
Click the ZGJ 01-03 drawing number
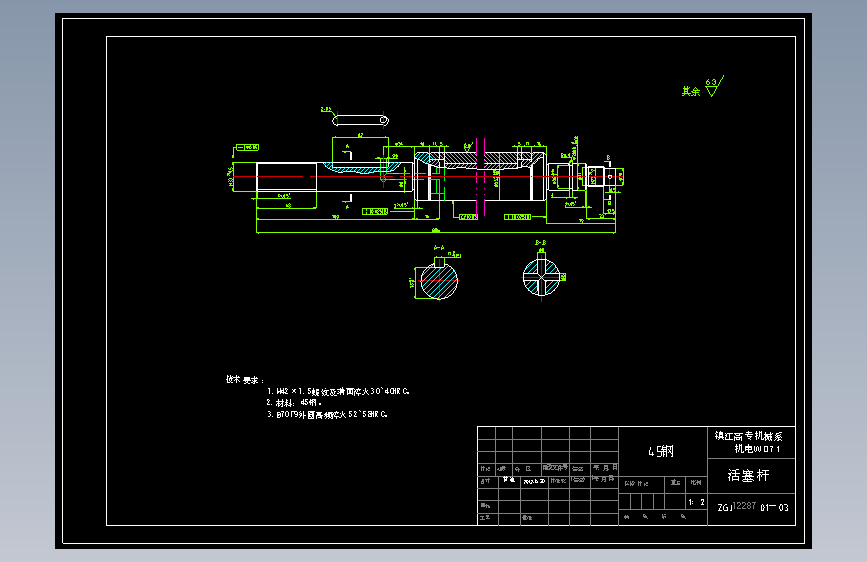pos(753,507)
